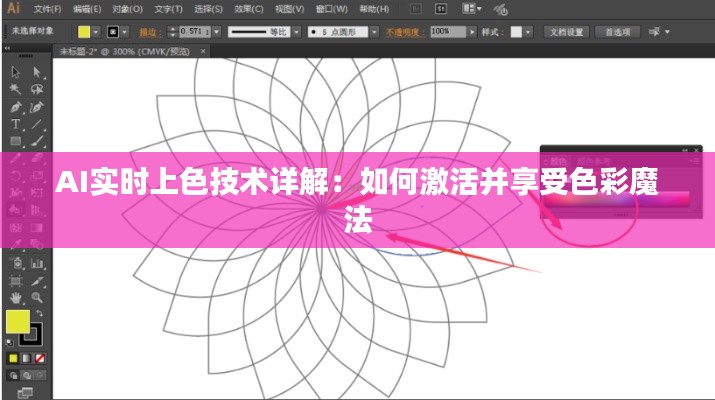Open Adobe Bridge from the menu bar
The height and width of the screenshot is (400, 715).
(x=415, y=9)
